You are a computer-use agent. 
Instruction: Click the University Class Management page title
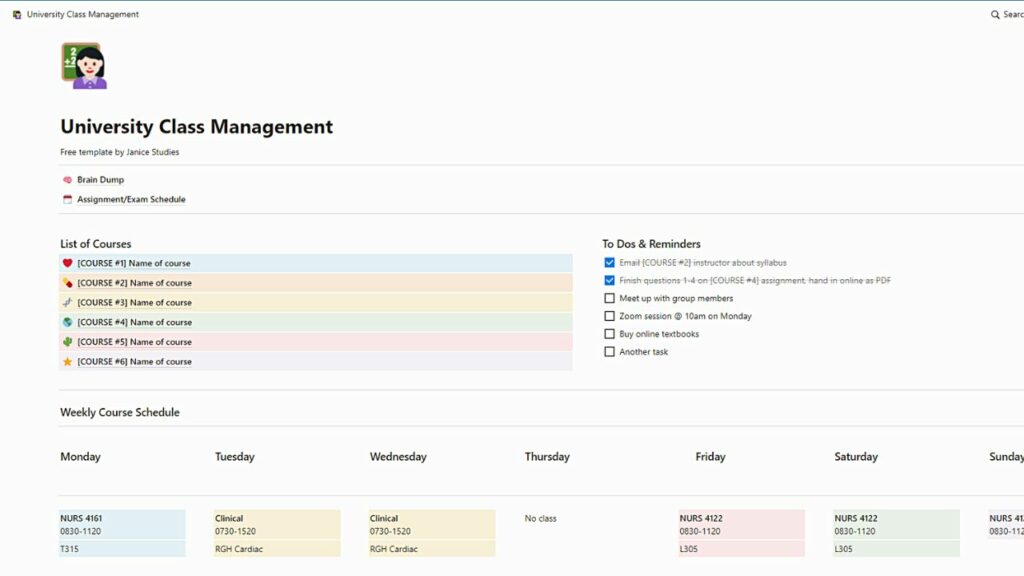click(x=196, y=127)
